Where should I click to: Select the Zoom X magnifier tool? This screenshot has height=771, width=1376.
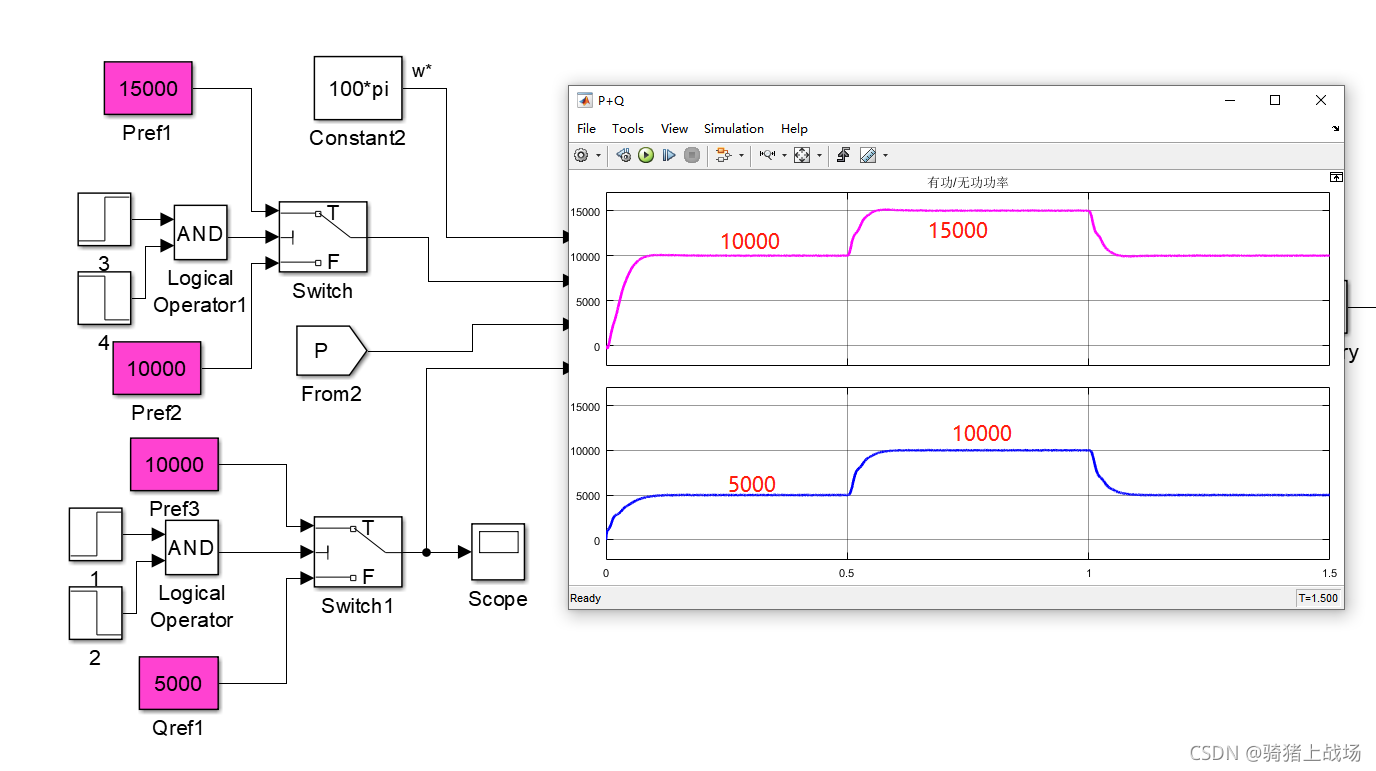[x=767, y=155]
